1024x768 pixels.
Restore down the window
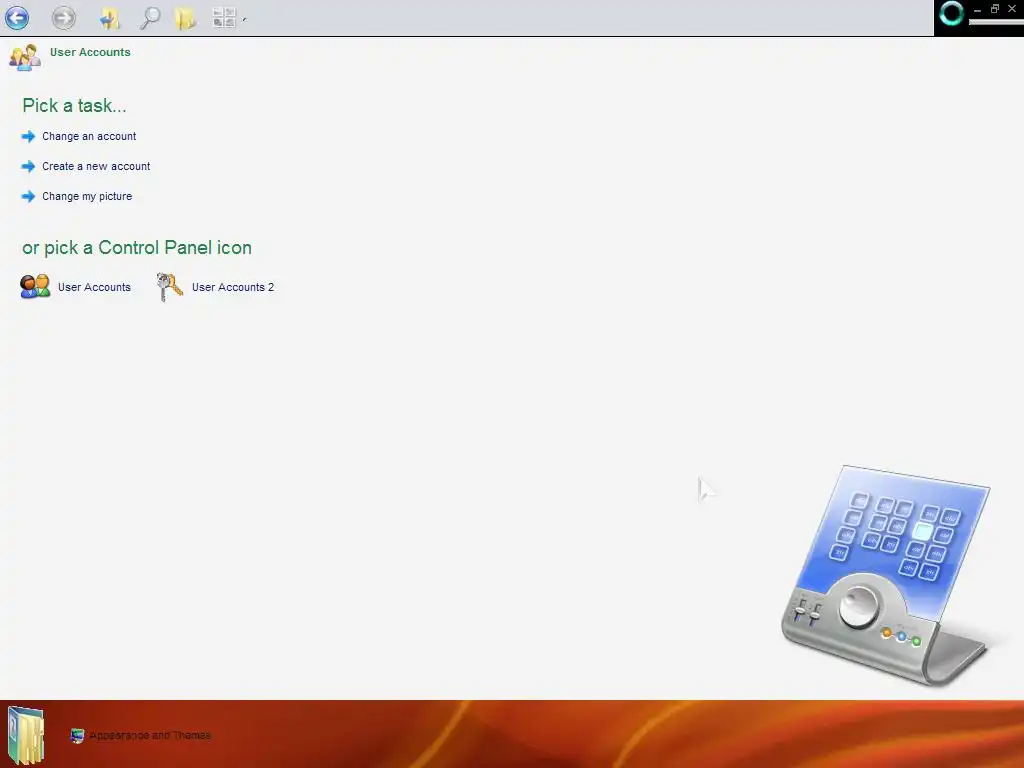(995, 9)
